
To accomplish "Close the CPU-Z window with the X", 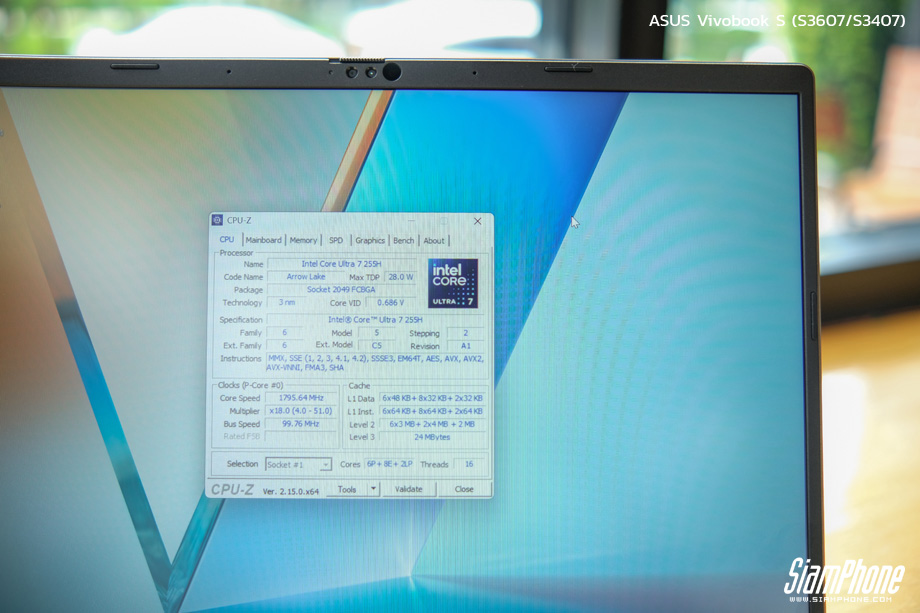I will click(x=478, y=221).
